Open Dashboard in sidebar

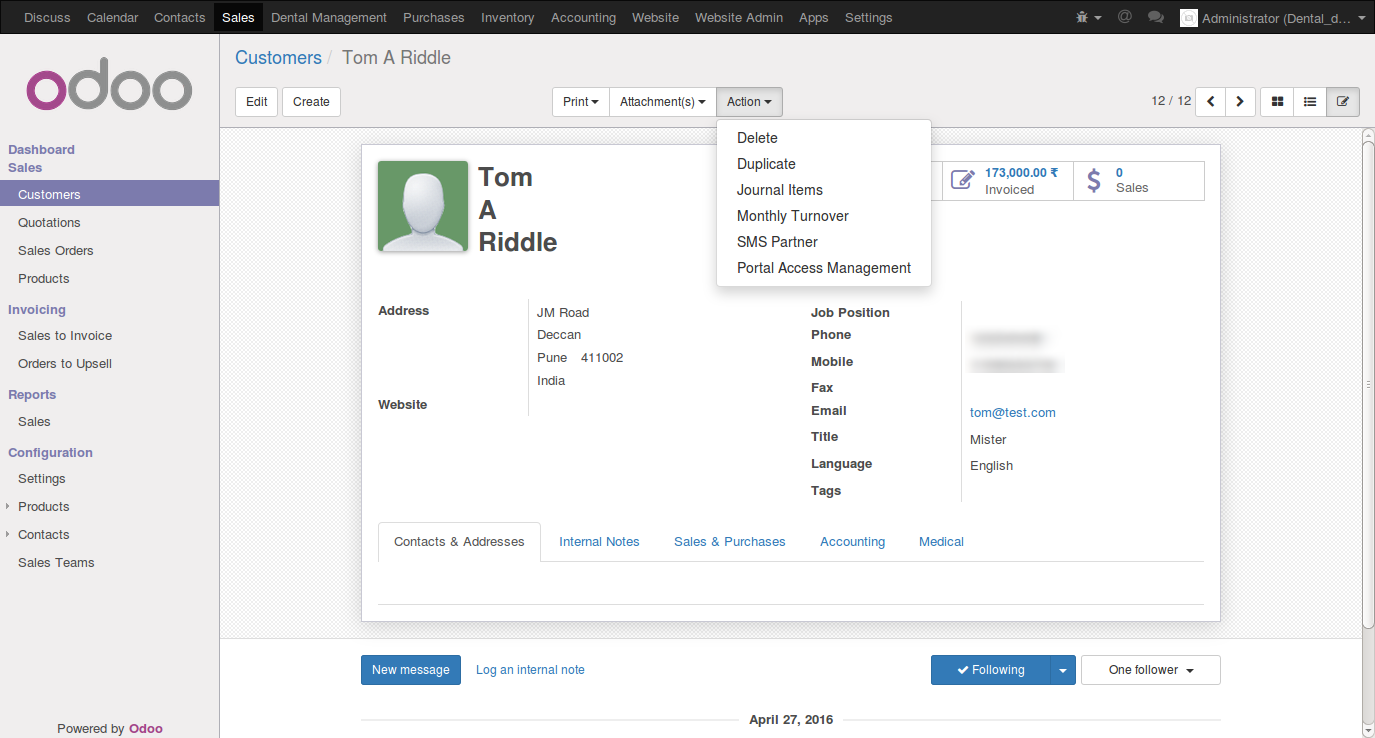41,150
